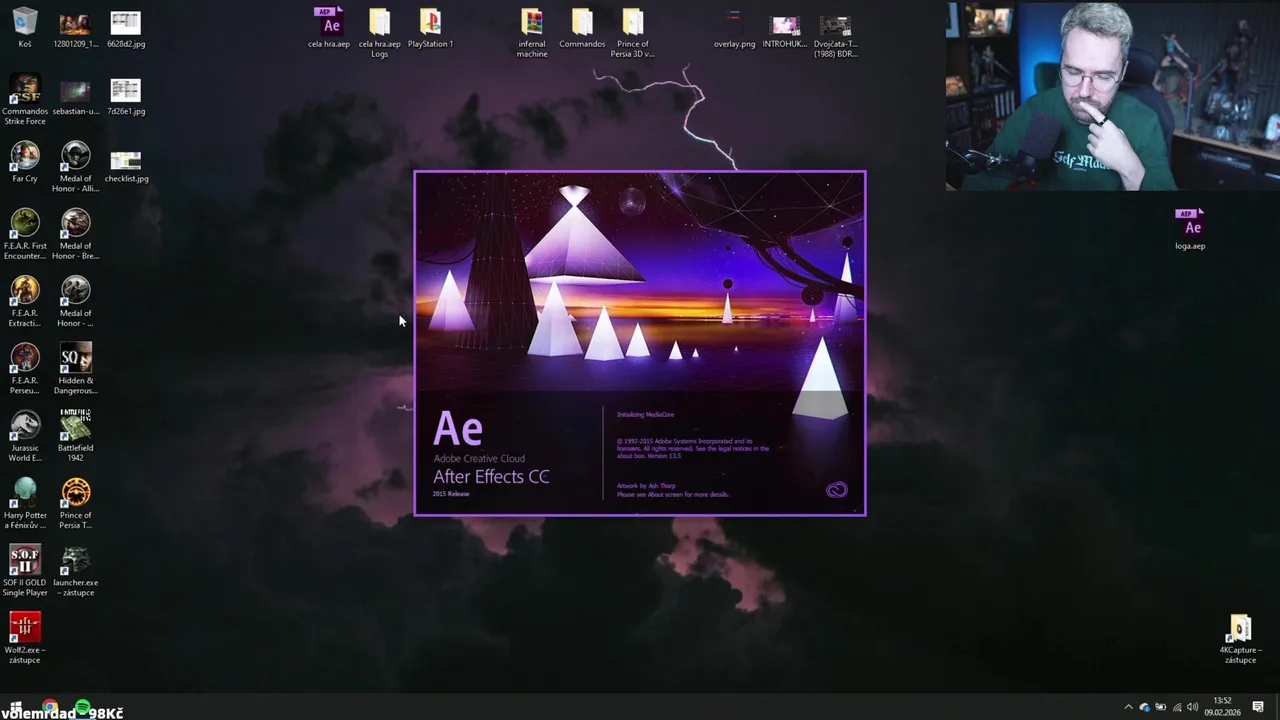Select the infernal machine archive
This screenshot has width=1280, height=720.
click(532, 32)
